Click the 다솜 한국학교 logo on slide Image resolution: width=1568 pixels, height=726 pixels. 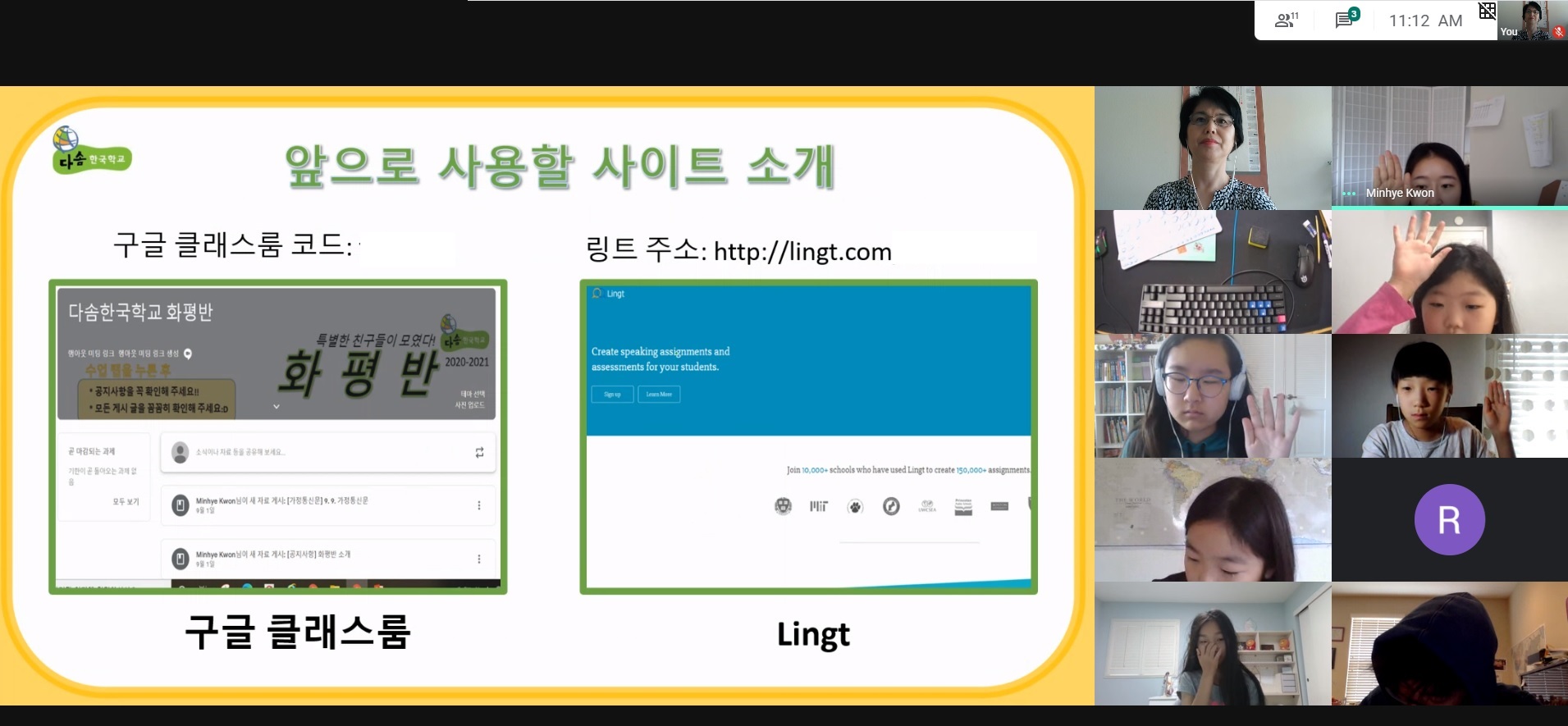pos(90,150)
